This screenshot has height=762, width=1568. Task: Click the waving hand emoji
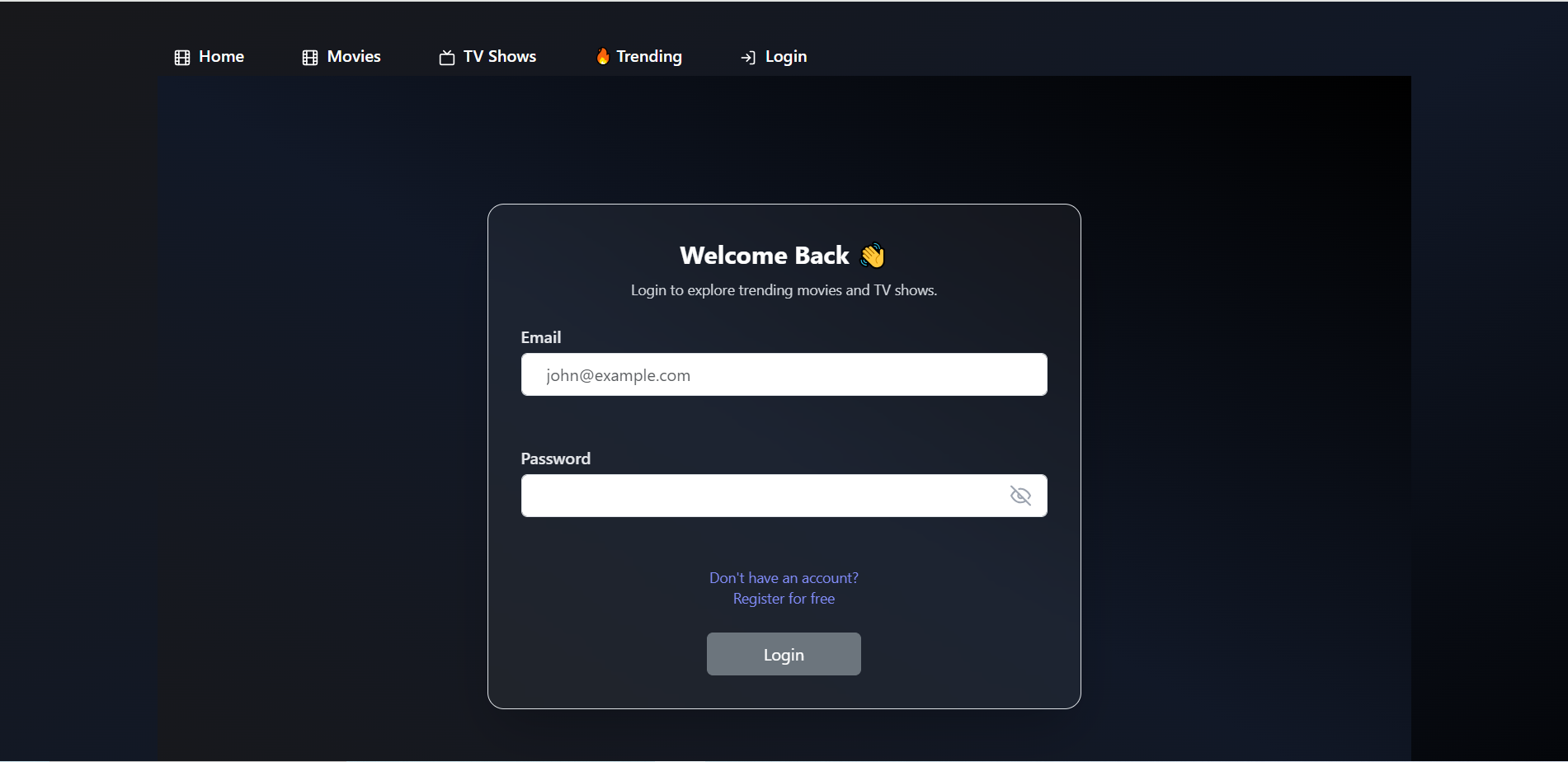click(x=873, y=256)
